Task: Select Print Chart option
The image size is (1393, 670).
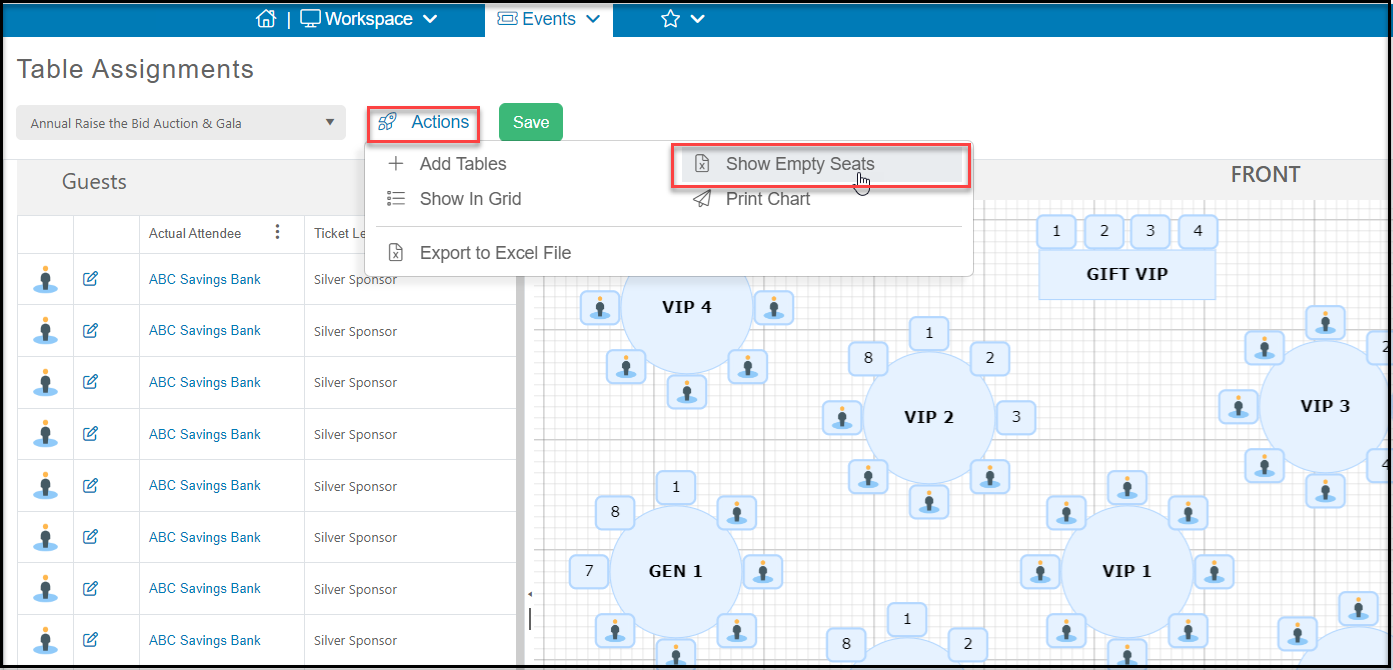Action: pyautogui.click(x=768, y=199)
